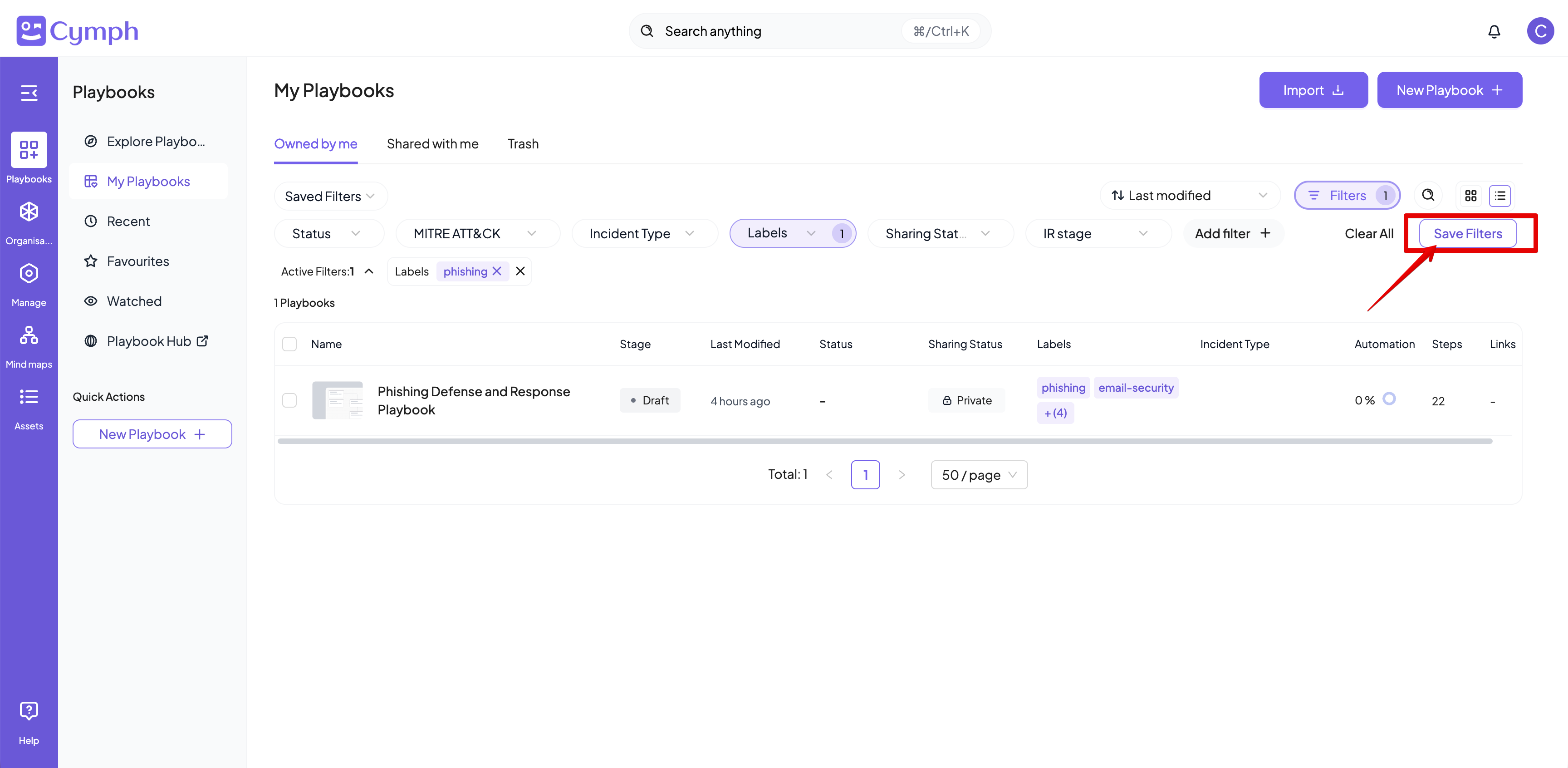The image size is (1568, 768).
Task: Expand the Saved Filters dropdown
Action: 330,196
